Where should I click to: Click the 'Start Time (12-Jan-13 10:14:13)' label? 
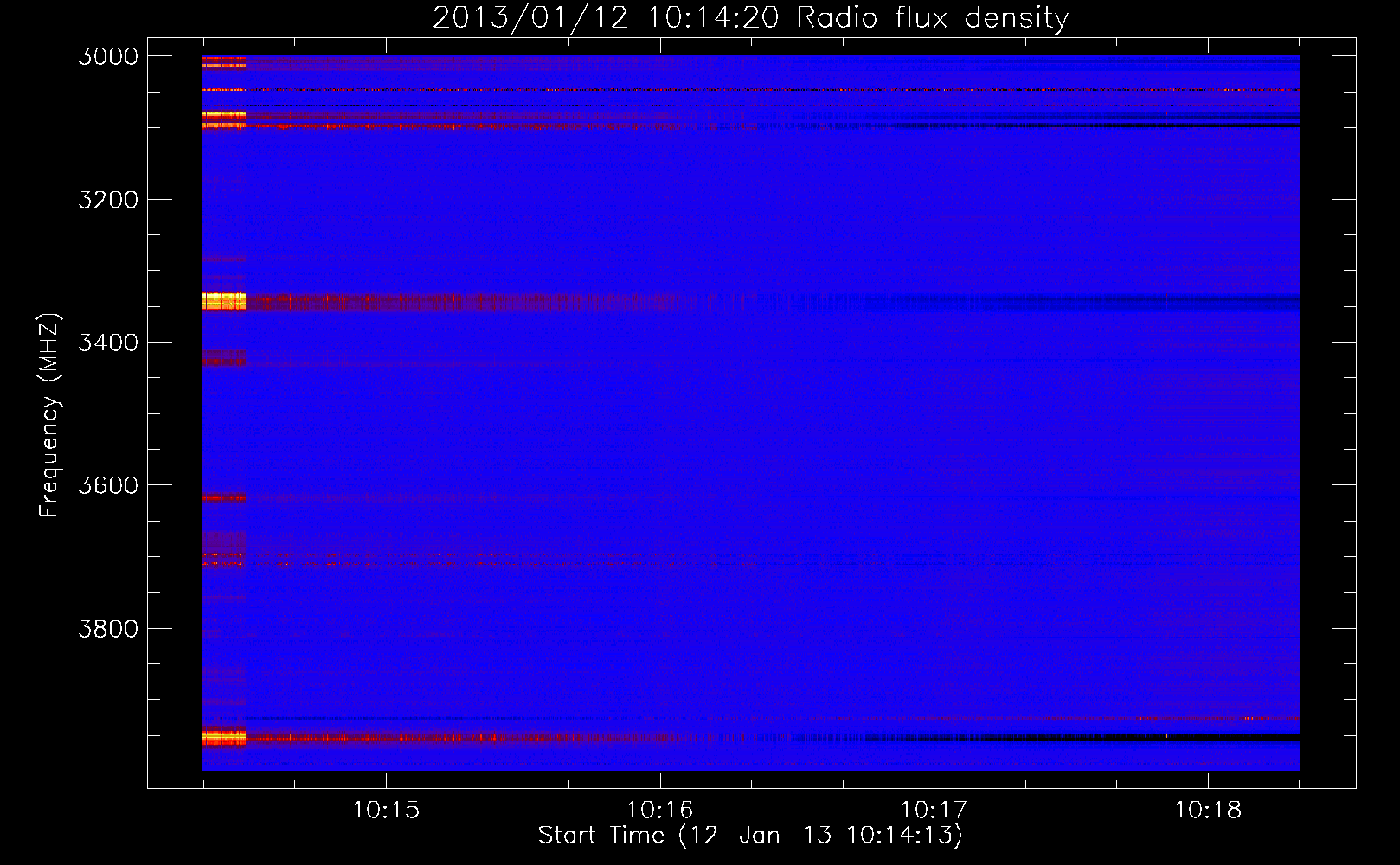(x=750, y=836)
